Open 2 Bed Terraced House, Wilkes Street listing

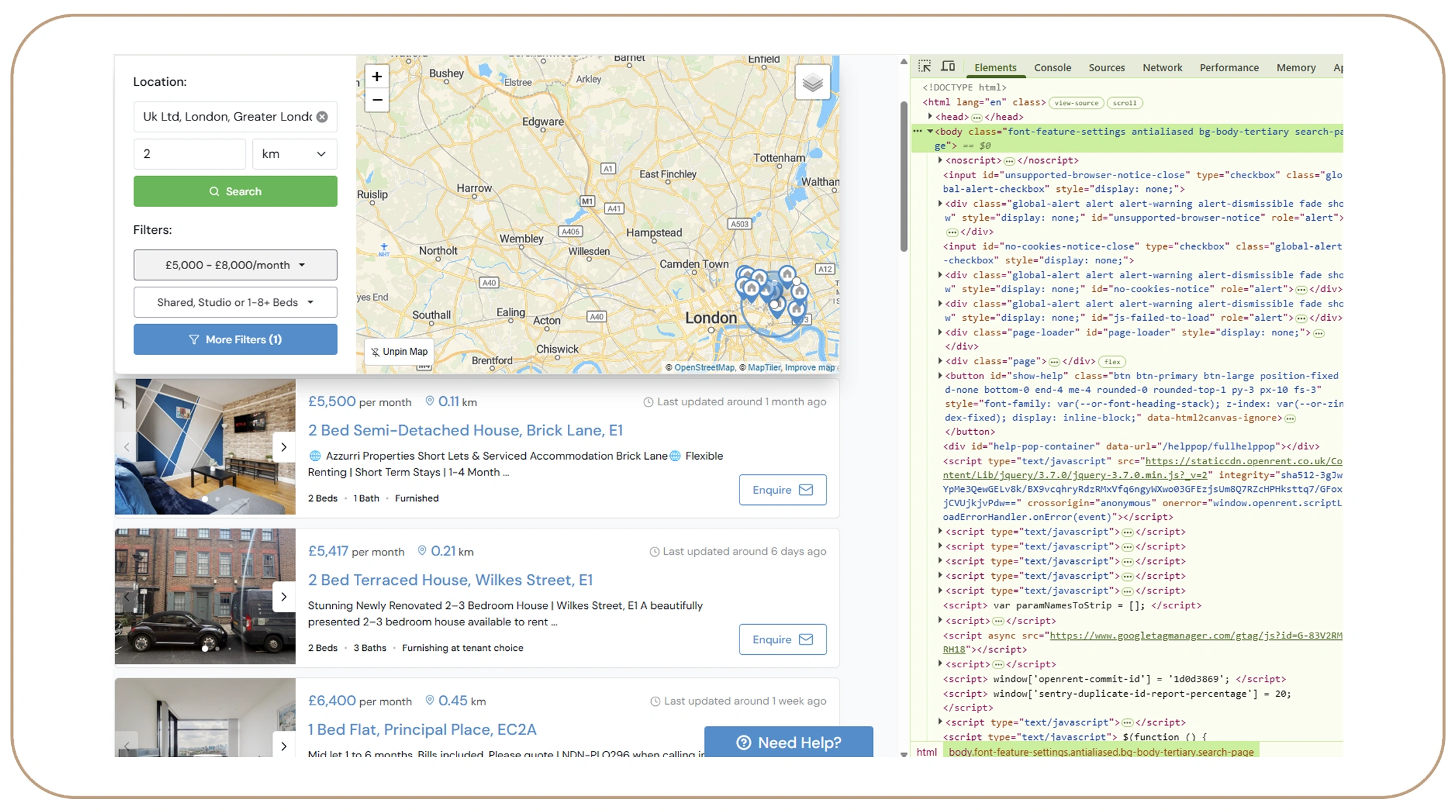coord(450,580)
